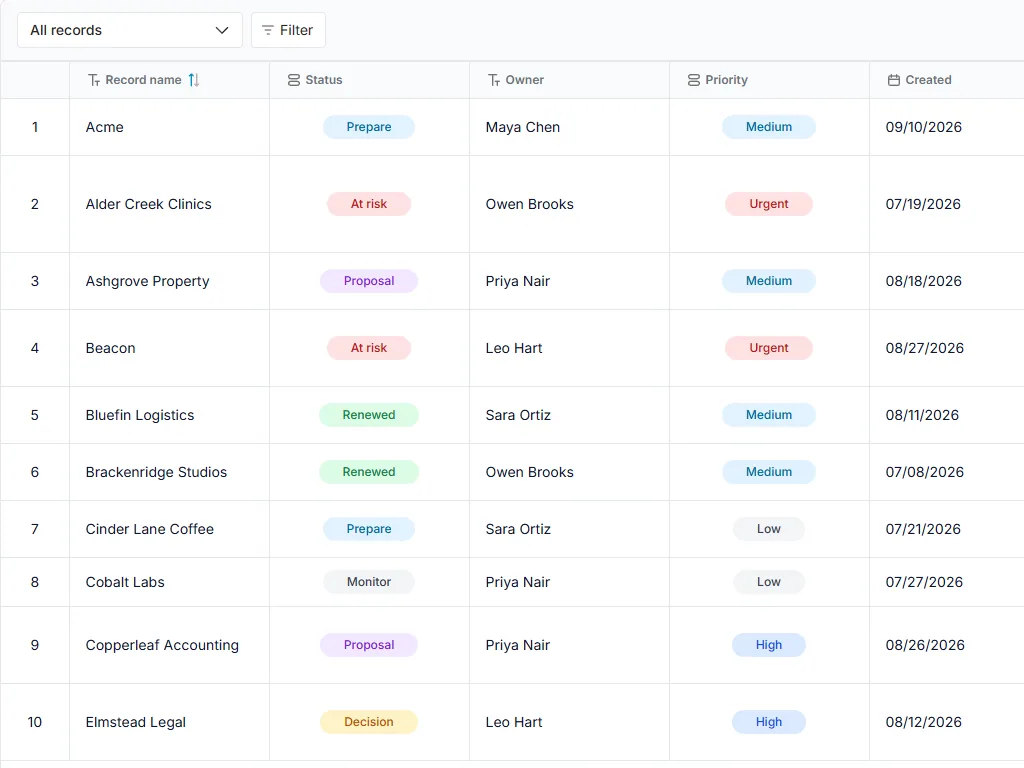The height and width of the screenshot is (768, 1024).
Task: Click the Created column header
Action: 946,80
